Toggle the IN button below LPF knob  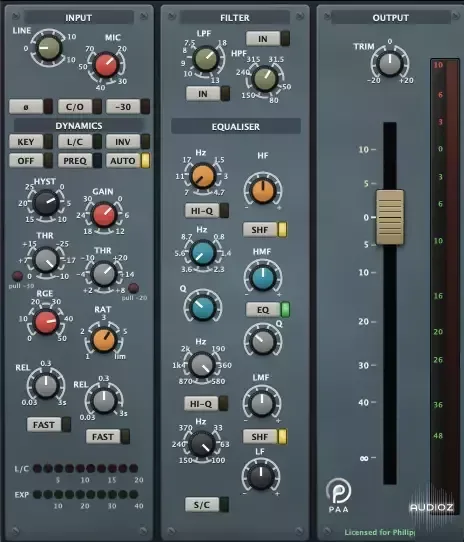208,94
